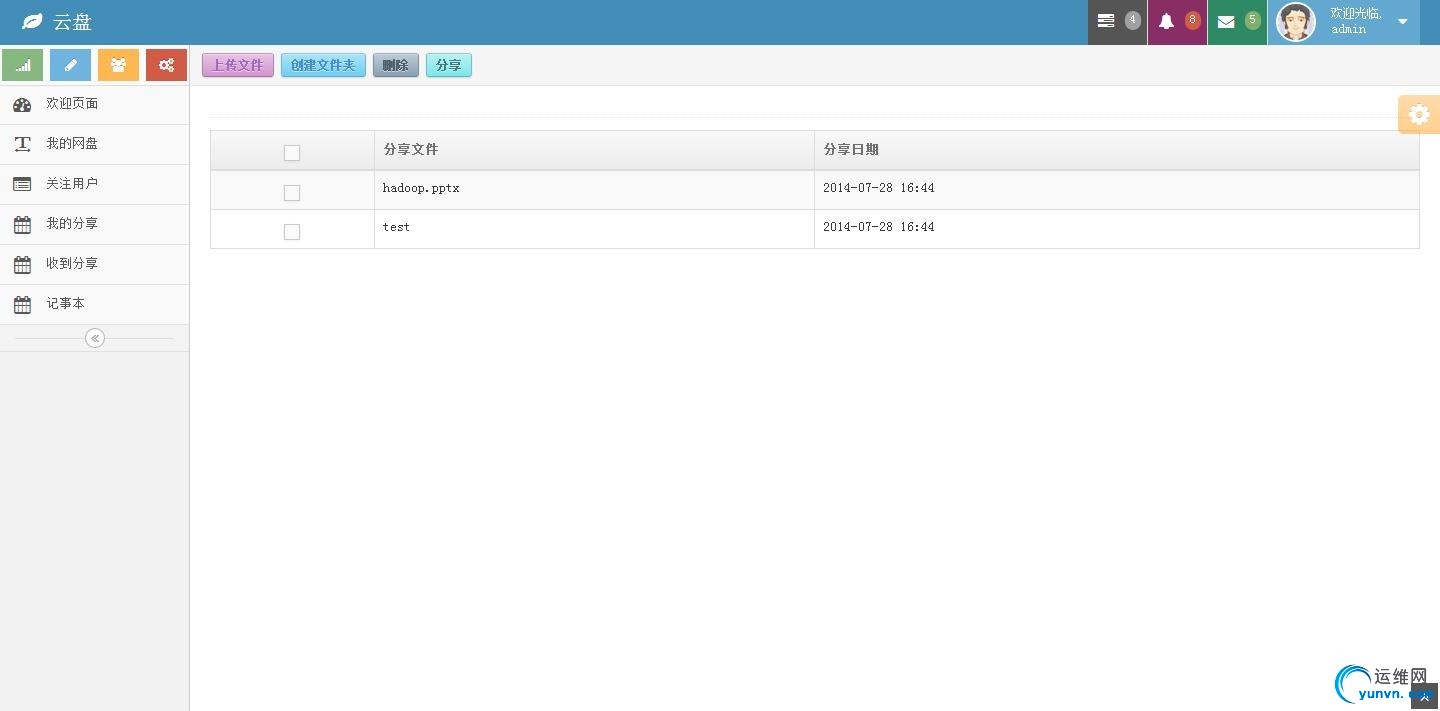Click the scroll-to-top arrow button at bottom right

coord(1425,697)
